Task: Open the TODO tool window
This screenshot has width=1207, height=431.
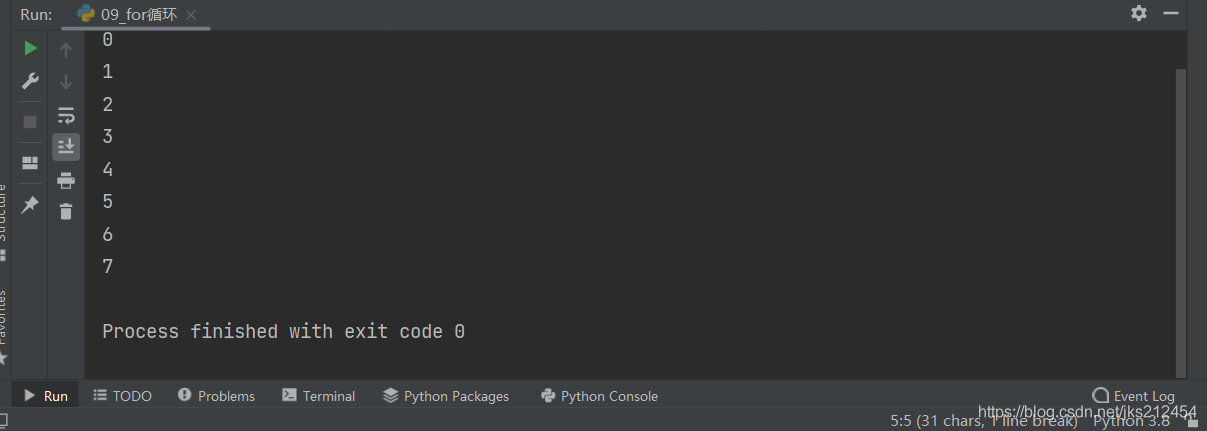Action: [x=122, y=396]
